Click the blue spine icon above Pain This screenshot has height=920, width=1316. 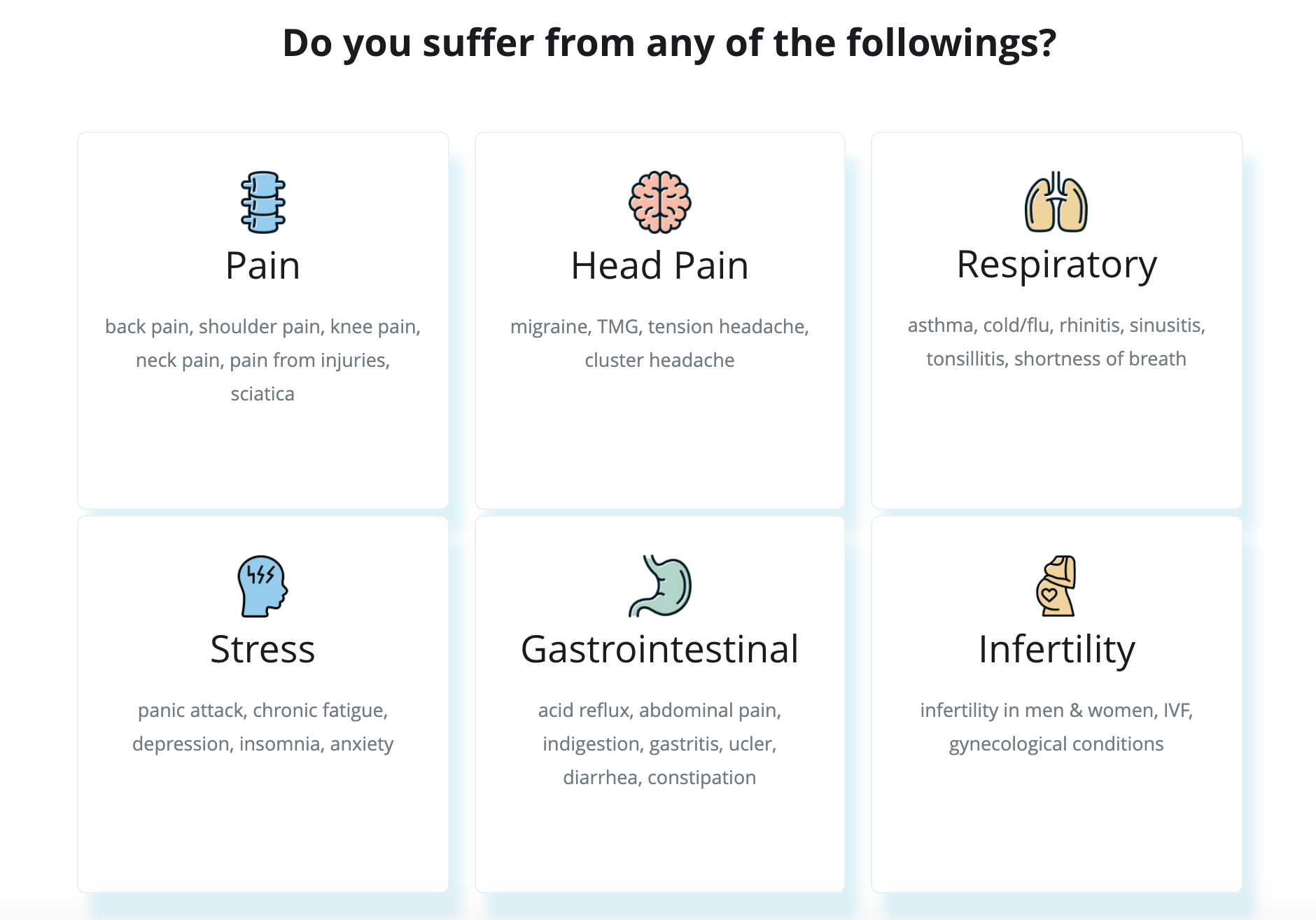point(262,202)
